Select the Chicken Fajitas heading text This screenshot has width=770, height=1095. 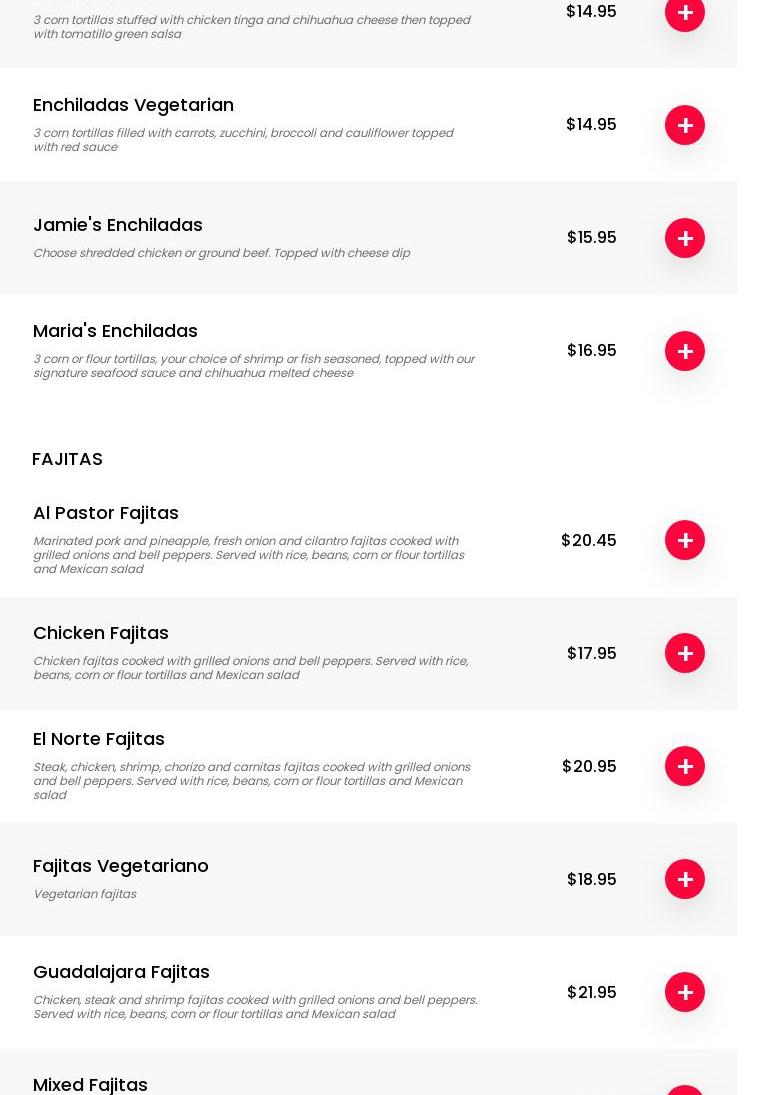tap(101, 633)
